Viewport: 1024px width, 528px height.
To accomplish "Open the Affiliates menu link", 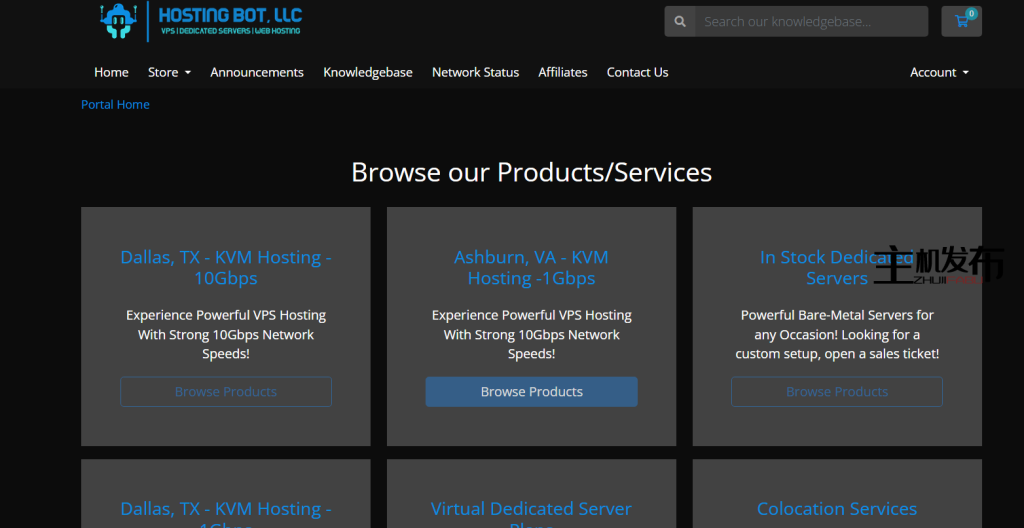I will pos(563,72).
